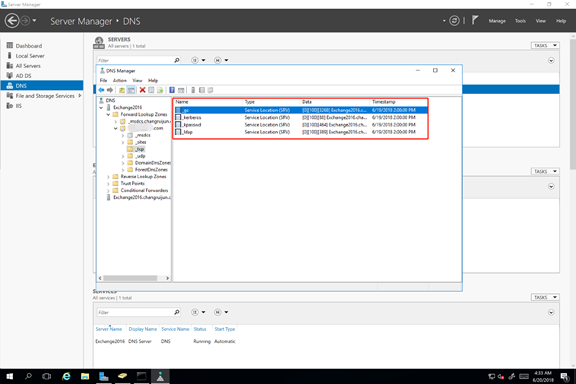Open View menu in DNS Manager
The width and height of the screenshot is (576, 384).
pyautogui.click(x=137, y=80)
